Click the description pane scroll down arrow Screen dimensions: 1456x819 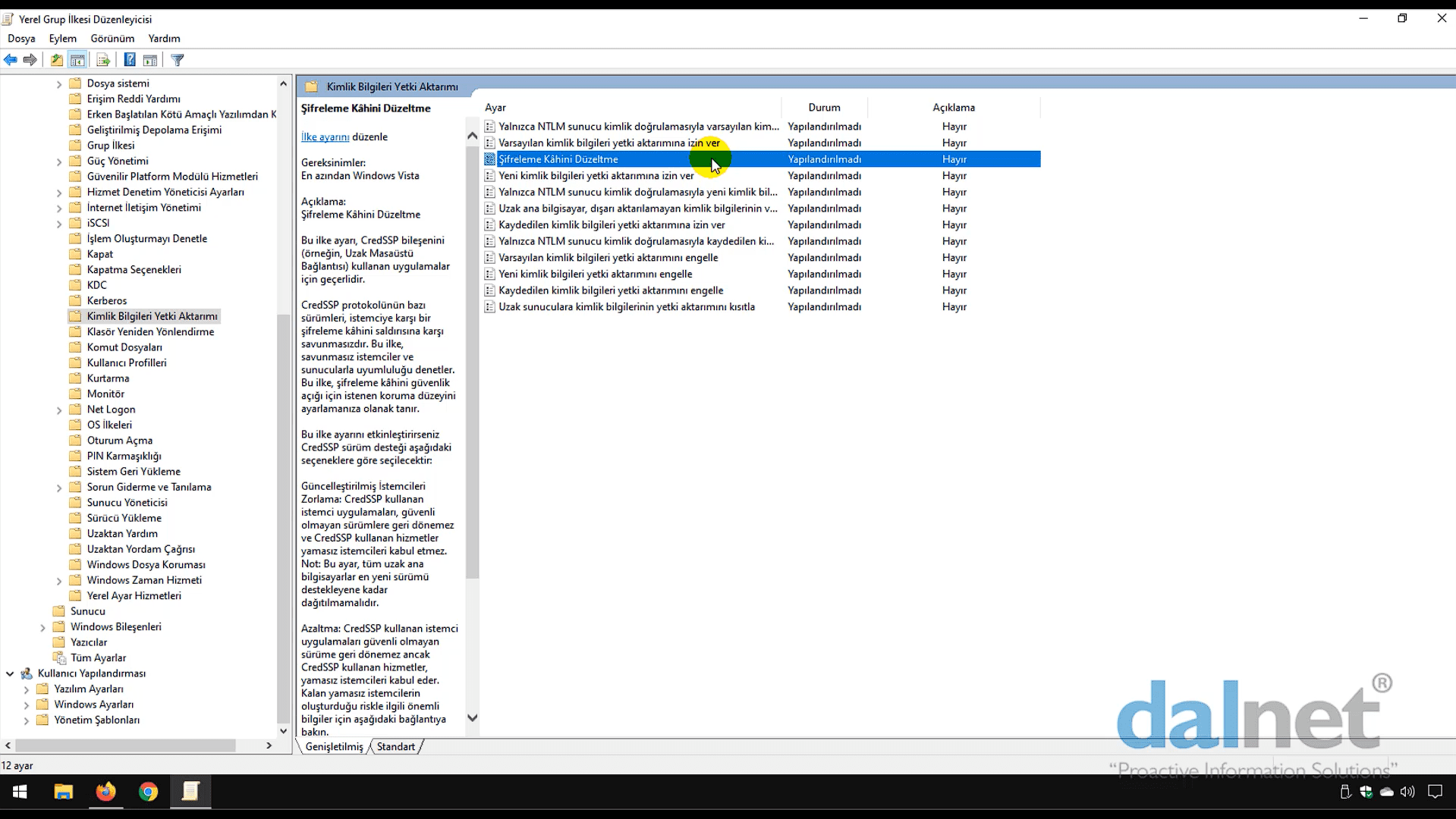tap(472, 717)
